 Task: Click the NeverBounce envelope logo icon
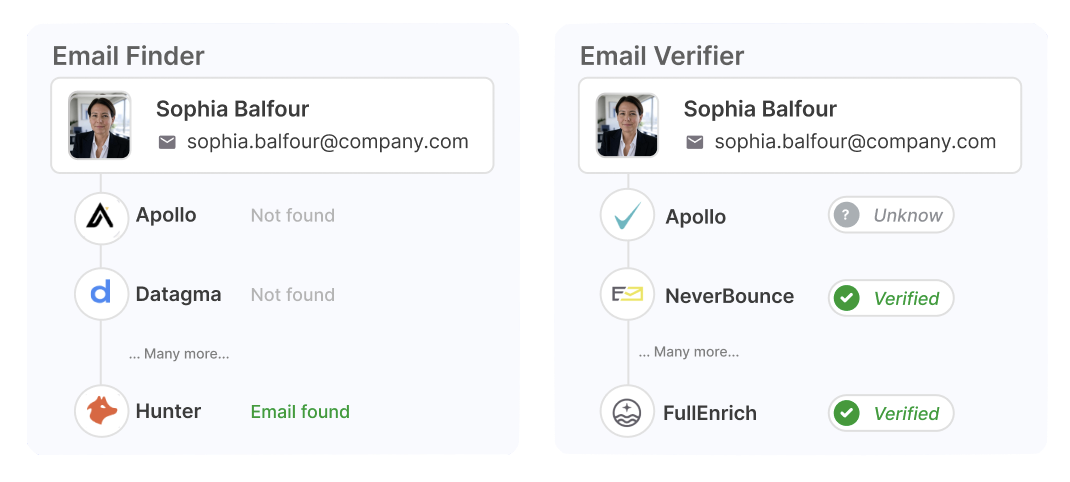[x=628, y=295]
